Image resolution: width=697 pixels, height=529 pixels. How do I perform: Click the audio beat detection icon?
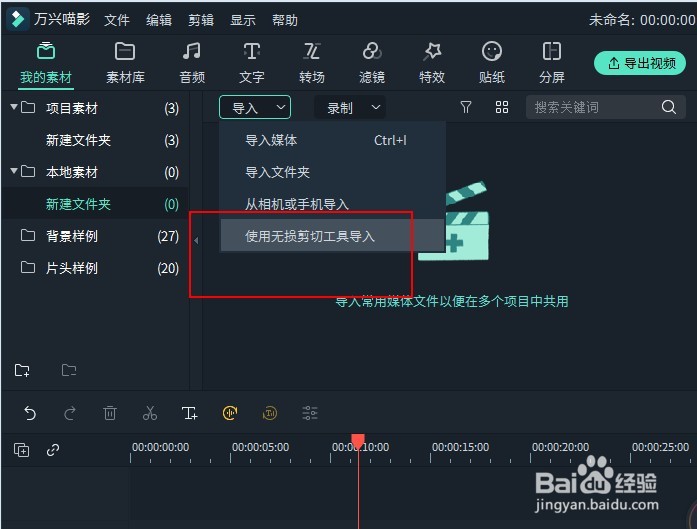pos(230,413)
